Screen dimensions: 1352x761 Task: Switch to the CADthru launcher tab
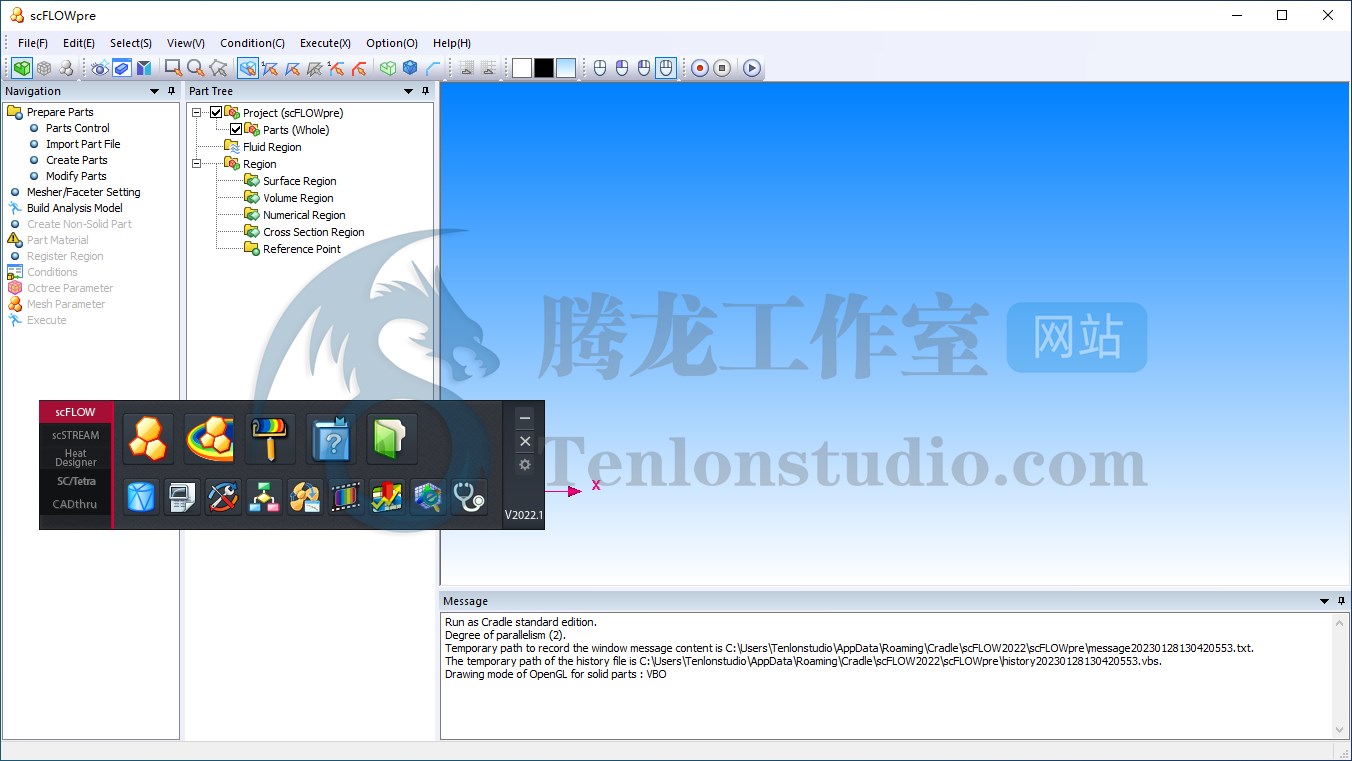tap(76, 504)
